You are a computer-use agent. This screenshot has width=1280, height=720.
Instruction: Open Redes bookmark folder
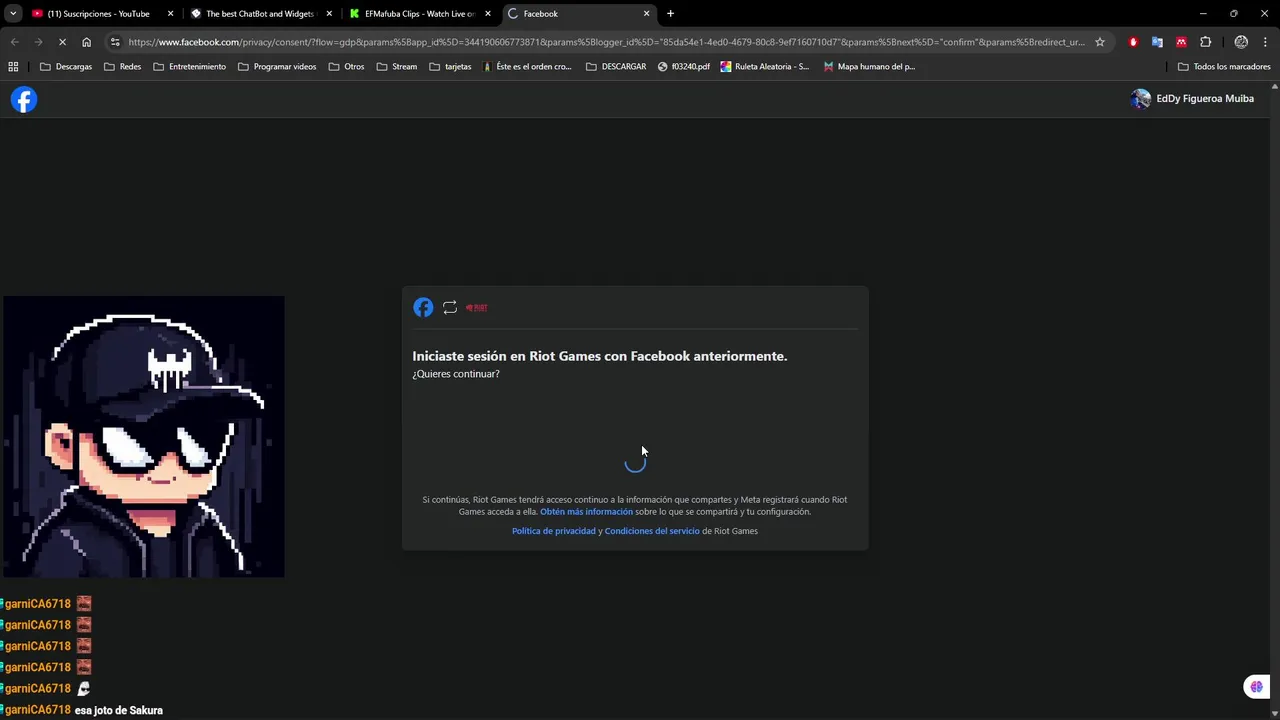123,67
